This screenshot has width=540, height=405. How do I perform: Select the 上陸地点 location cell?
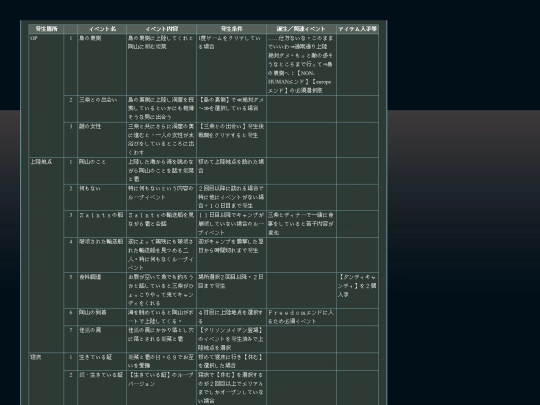46,255
